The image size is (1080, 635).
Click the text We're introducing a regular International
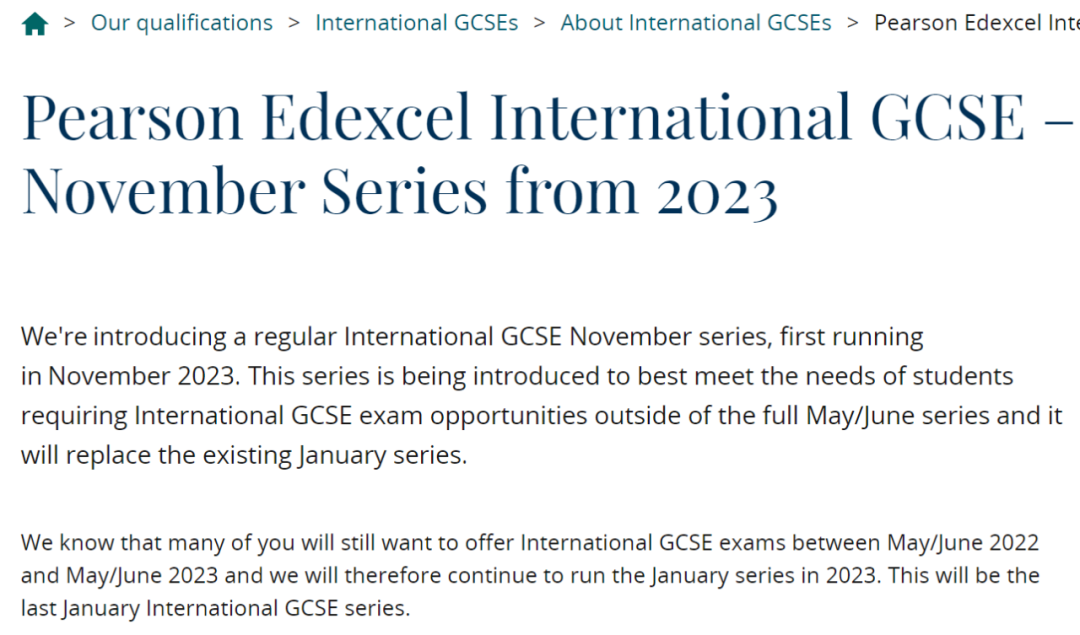click(x=258, y=337)
